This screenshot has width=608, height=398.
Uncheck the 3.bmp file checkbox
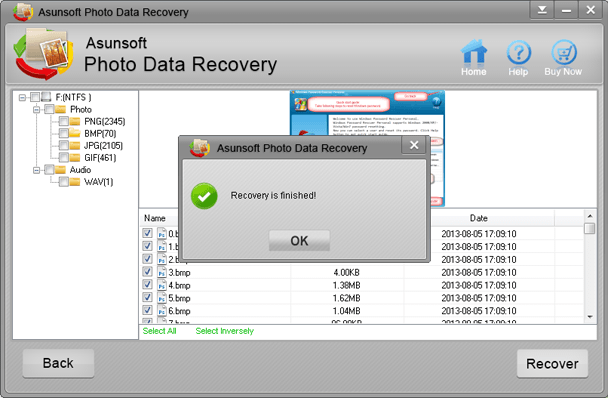(x=147, y=272)
